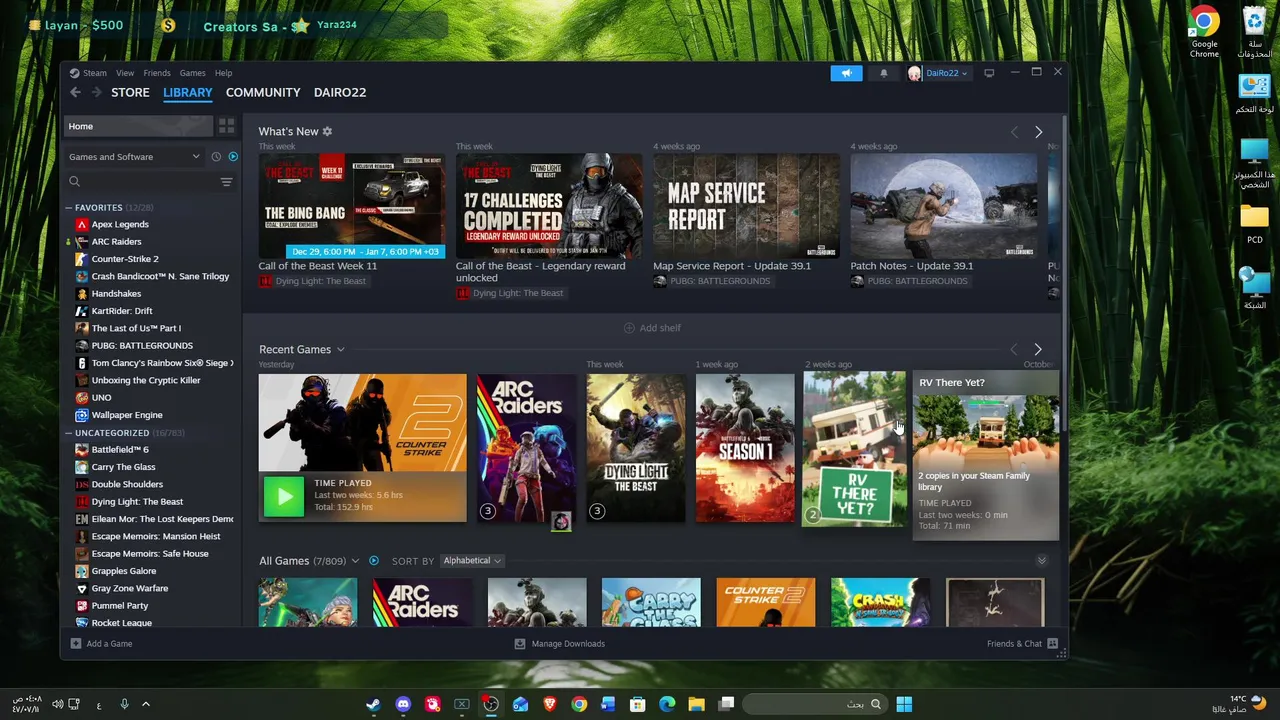Image resolution: width=1280 pixels, height=720 pixels.
Task: Open the Games and Software dropdown
Action: pyautogui.click(x=135, y=156)
